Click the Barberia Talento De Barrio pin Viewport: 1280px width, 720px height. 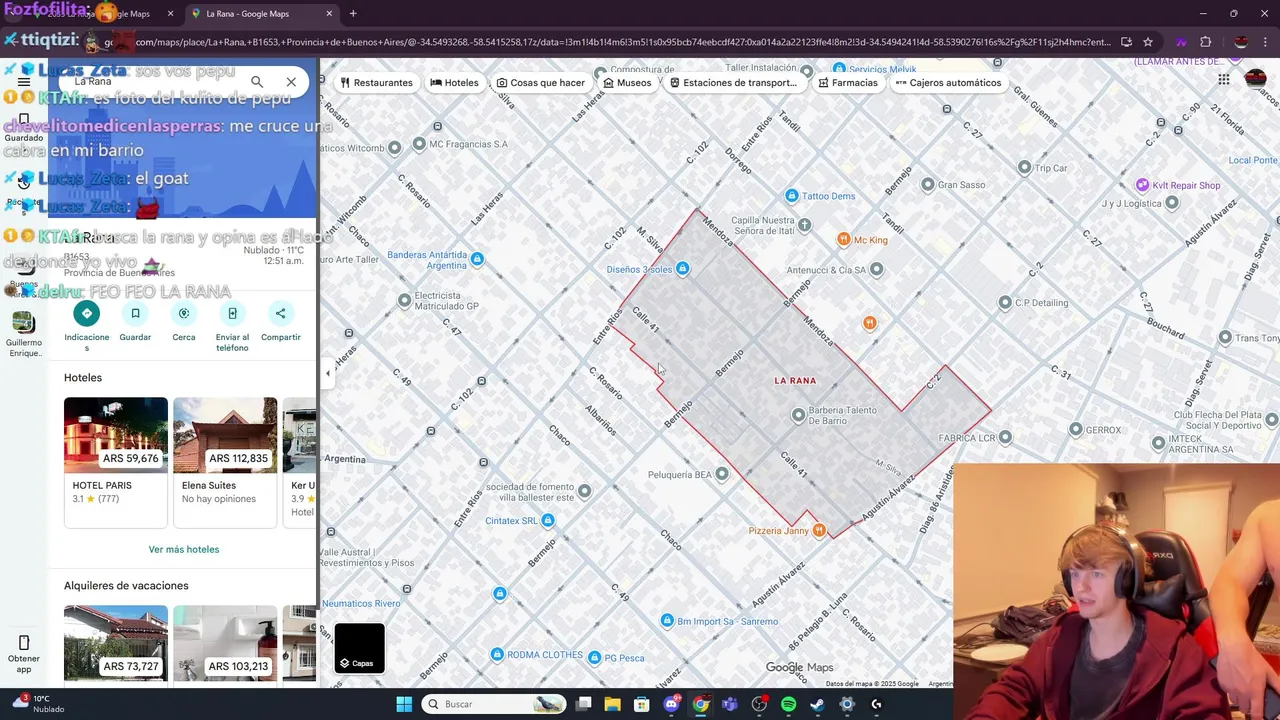798,415
